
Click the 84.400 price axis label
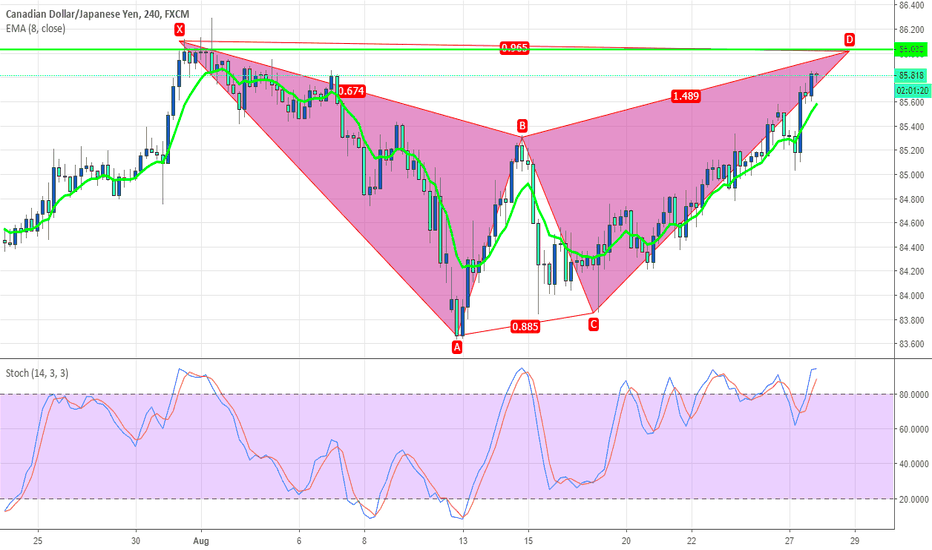911,247
